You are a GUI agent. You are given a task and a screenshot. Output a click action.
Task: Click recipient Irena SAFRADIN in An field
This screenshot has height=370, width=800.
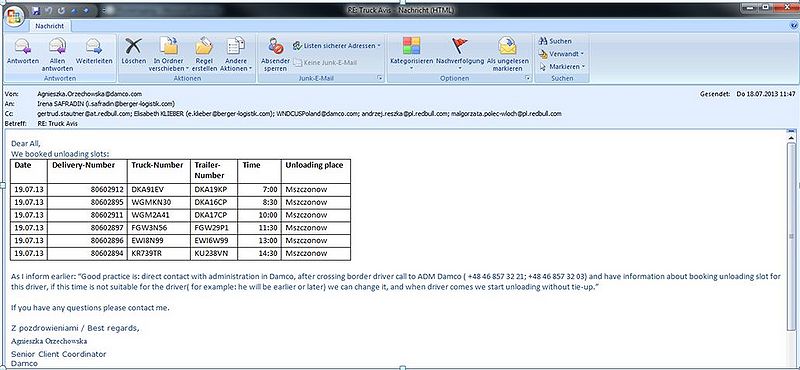tap(106, 103)
